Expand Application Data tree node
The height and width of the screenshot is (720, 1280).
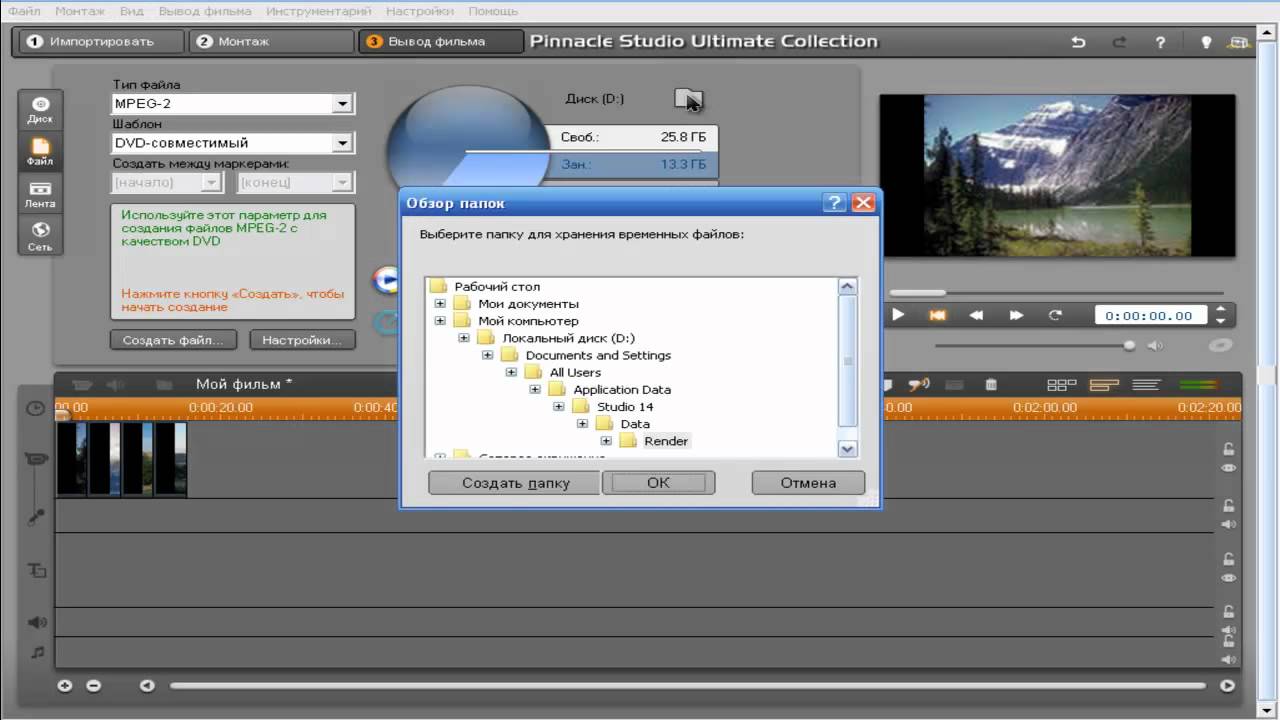(x=535, y=389)
